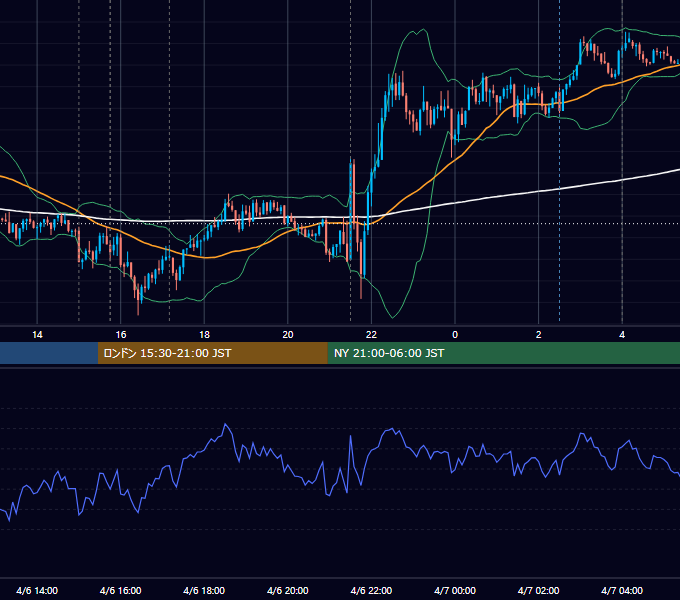Viewport: 680px width, 600px height.
Task: Click the ロンドン 15:30-21:00 JST session bar
Action: click(x=212, y=353)
